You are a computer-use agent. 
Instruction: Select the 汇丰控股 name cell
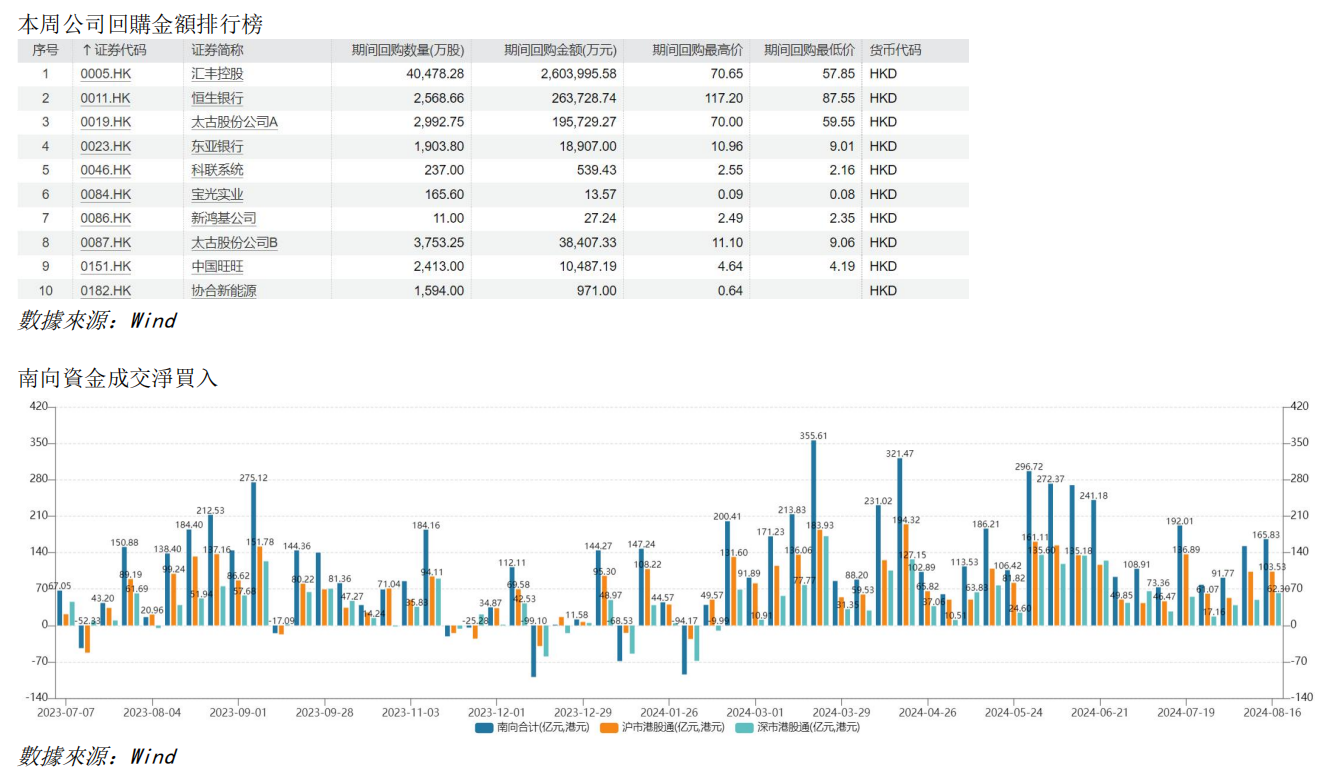pyautogui.click(x=217, y=74)
